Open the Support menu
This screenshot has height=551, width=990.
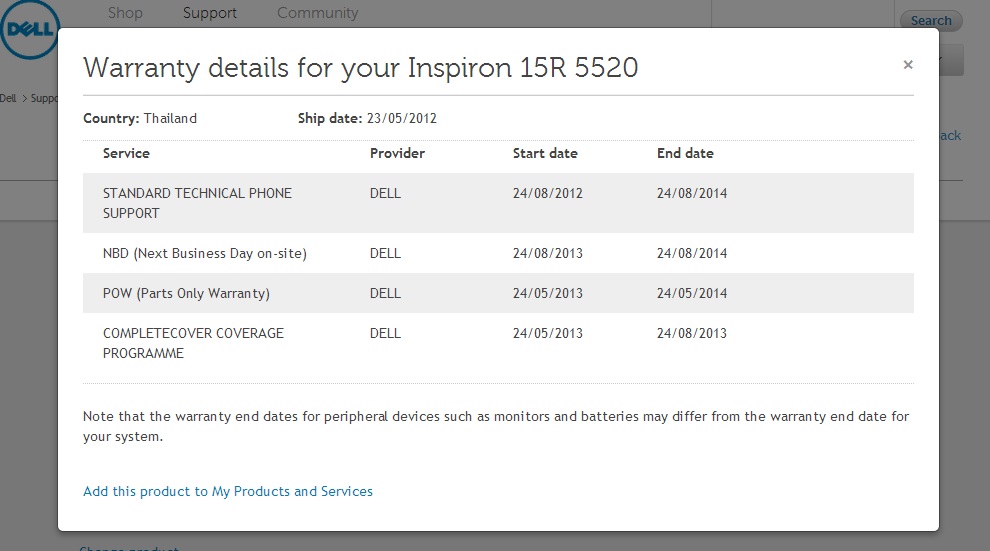[x=210, y=13]
